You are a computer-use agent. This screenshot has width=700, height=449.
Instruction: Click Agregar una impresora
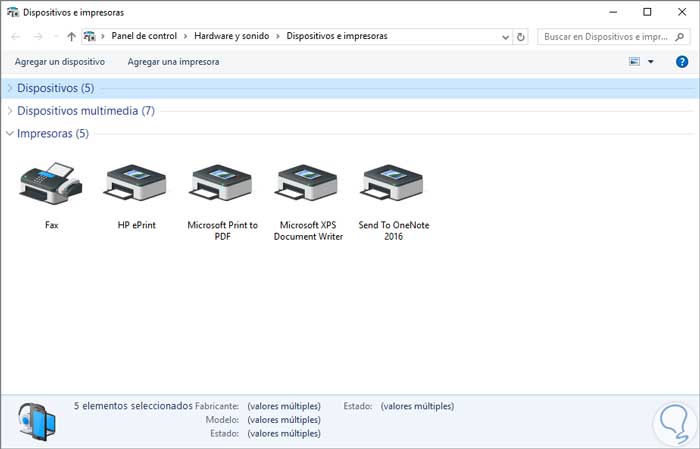(173, 62)
